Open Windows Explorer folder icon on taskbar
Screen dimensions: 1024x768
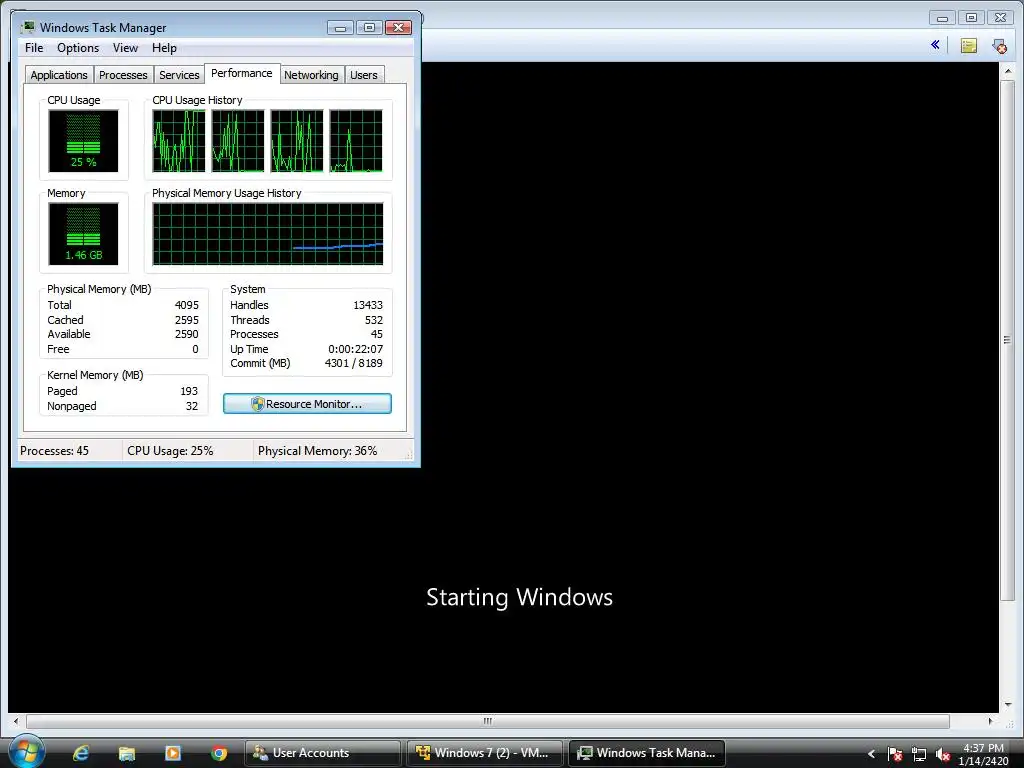click(x=127, y=753)
